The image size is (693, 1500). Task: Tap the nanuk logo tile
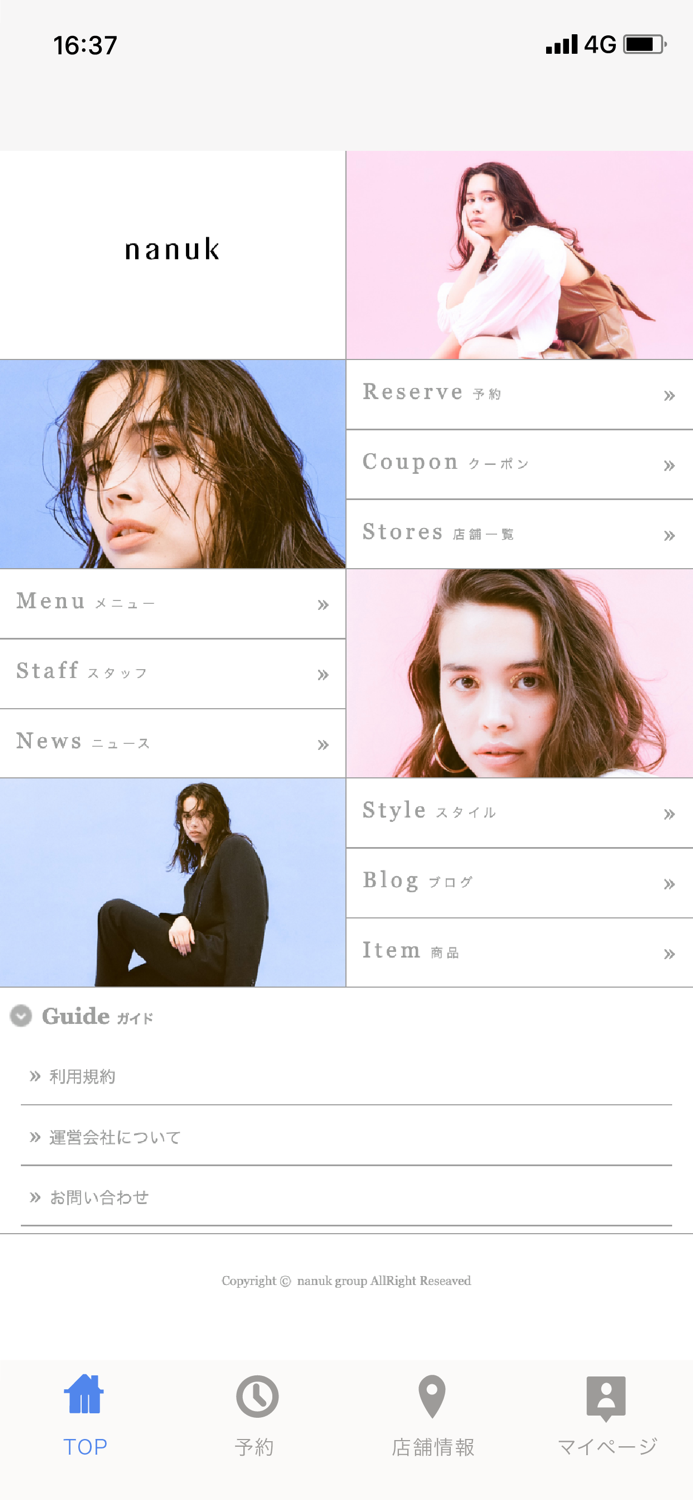(x=173, y=255)
